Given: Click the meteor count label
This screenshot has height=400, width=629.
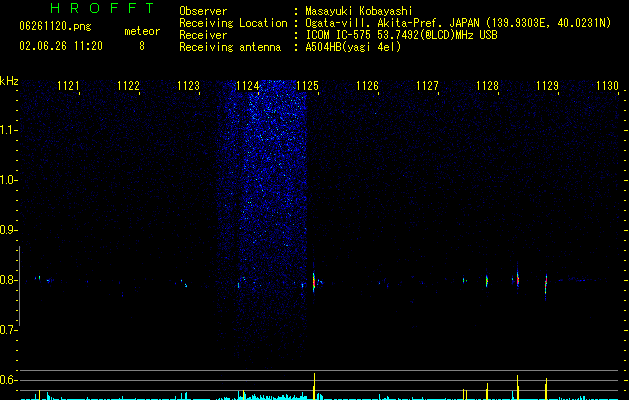Looking at the screenshot, I should (x=142, y=31).
